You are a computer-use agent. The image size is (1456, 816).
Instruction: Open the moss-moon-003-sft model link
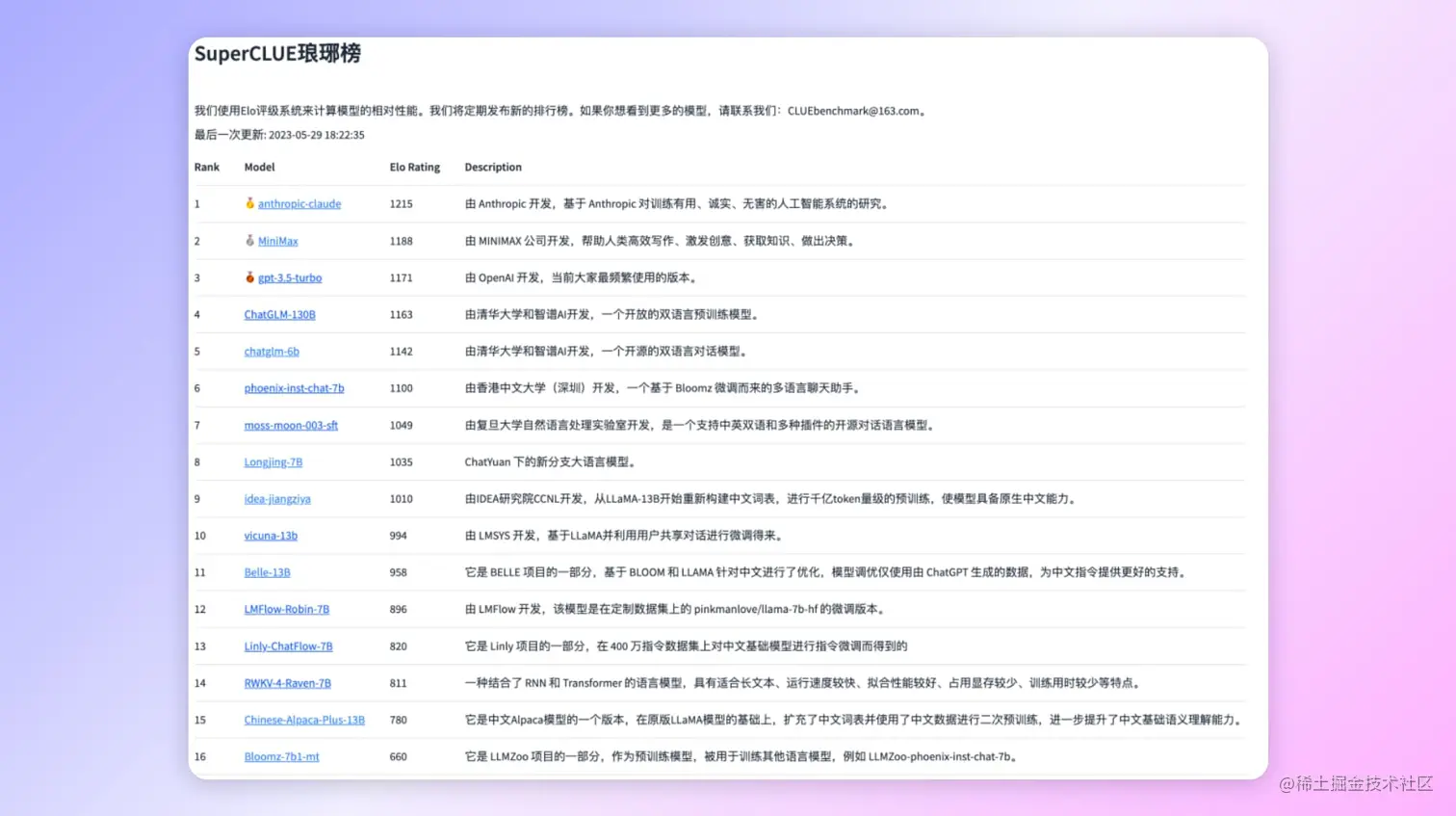click(291, 425)
